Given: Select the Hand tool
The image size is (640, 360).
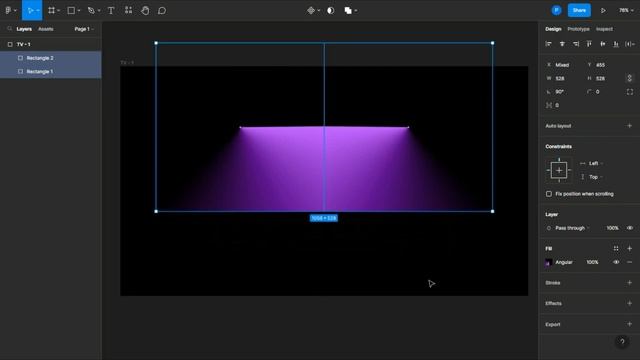Looking at the screenshot, I should tap(145, 11).
